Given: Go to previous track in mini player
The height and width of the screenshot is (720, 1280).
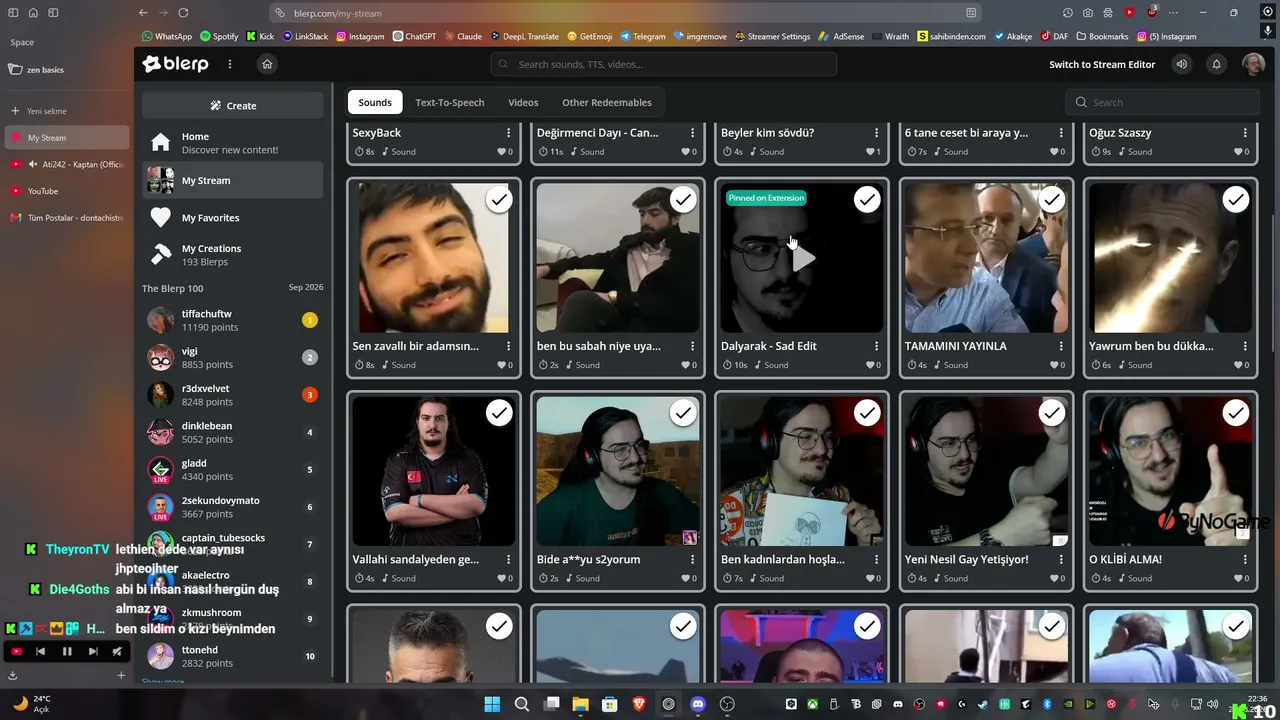Looking at the screenshot, I should (41, 651).
